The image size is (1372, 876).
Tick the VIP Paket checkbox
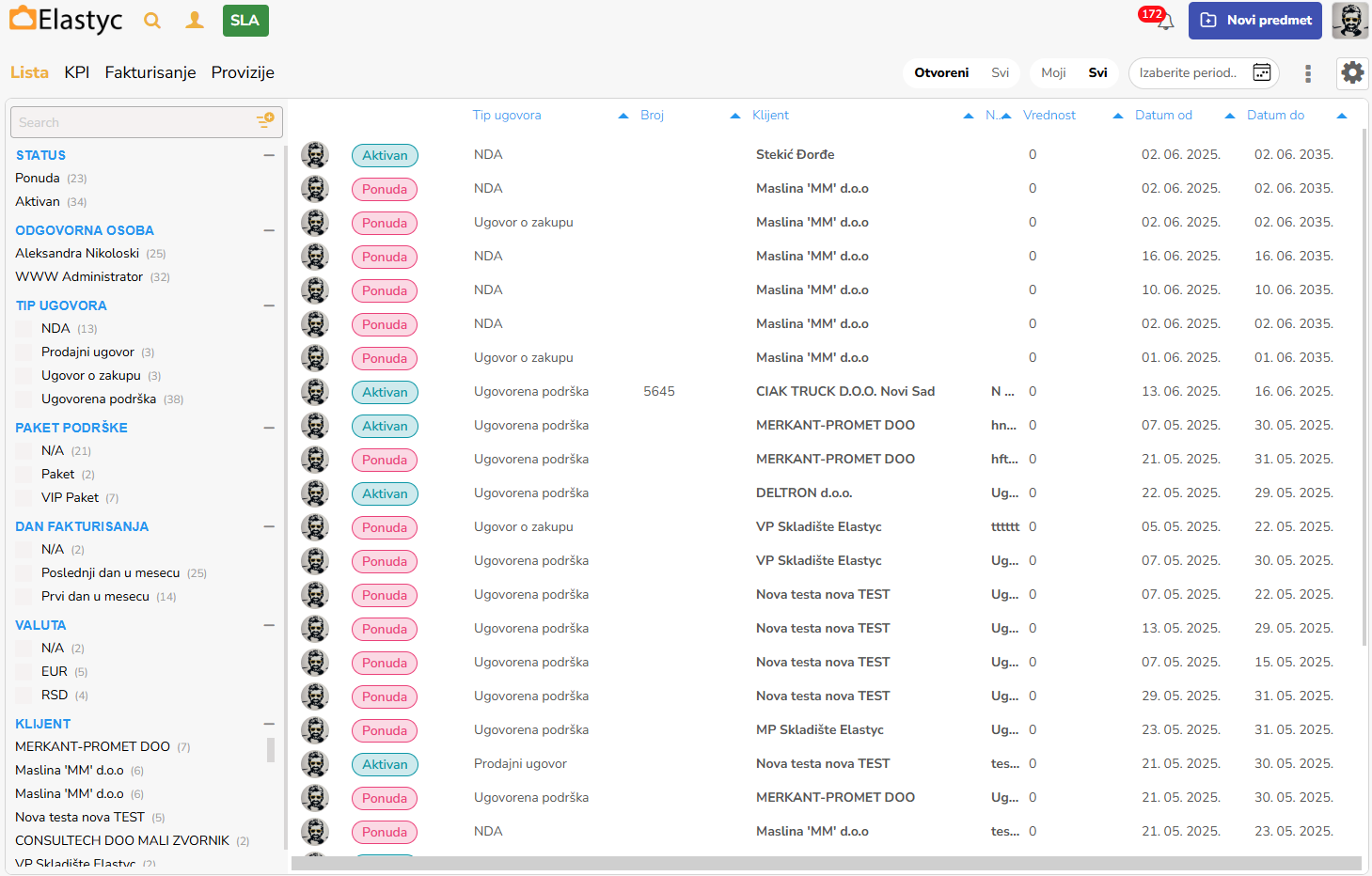(24, 498)
